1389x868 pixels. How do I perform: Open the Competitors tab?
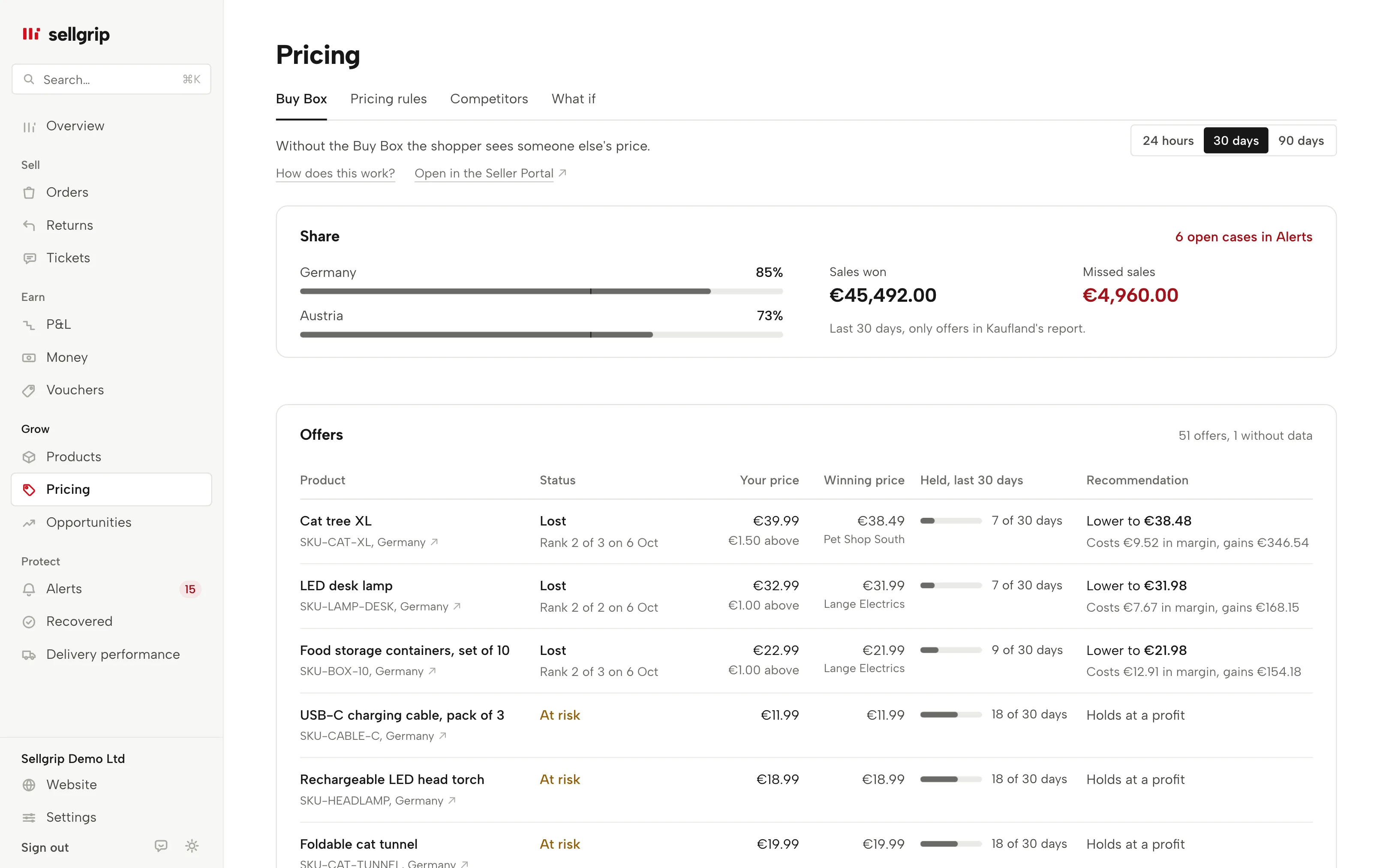(489, 99)
